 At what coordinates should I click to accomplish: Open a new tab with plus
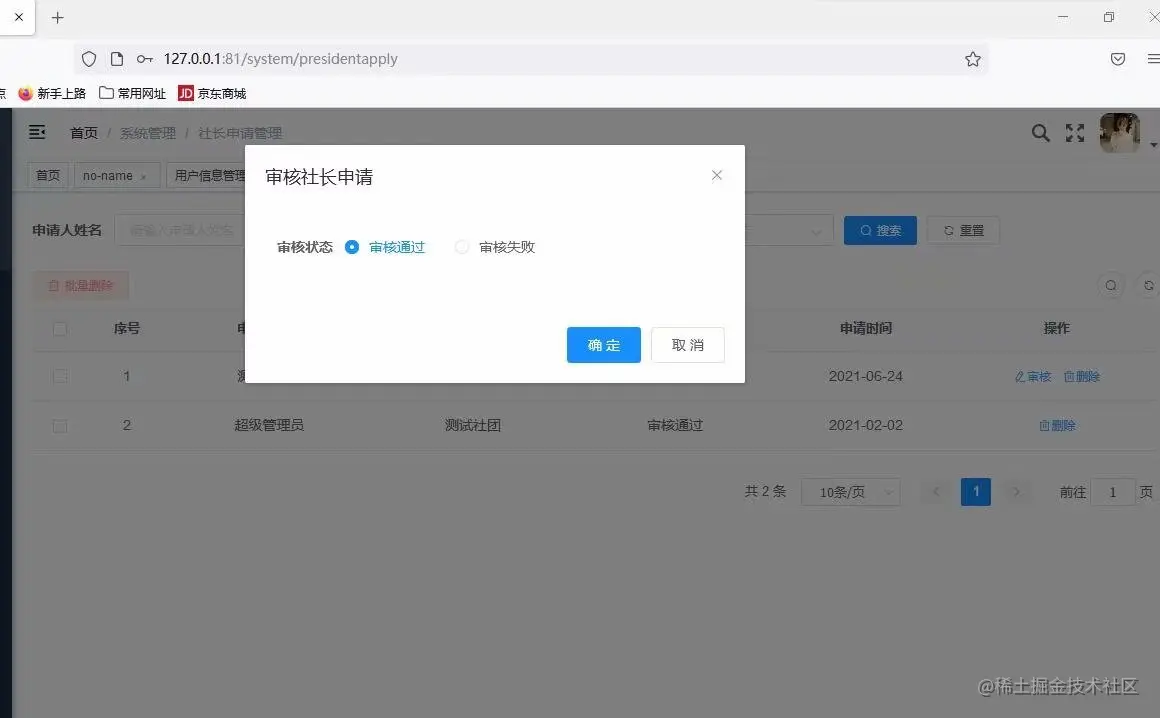[58, 17]
